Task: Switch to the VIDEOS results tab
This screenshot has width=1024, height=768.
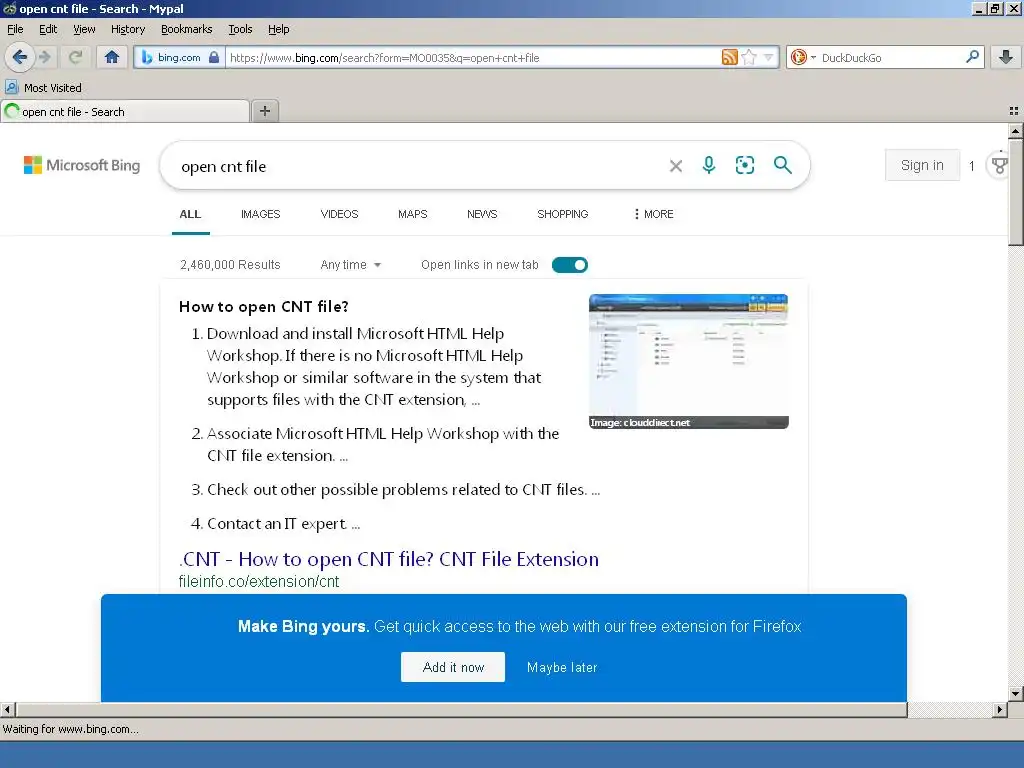Action: (x=340, y=214)
